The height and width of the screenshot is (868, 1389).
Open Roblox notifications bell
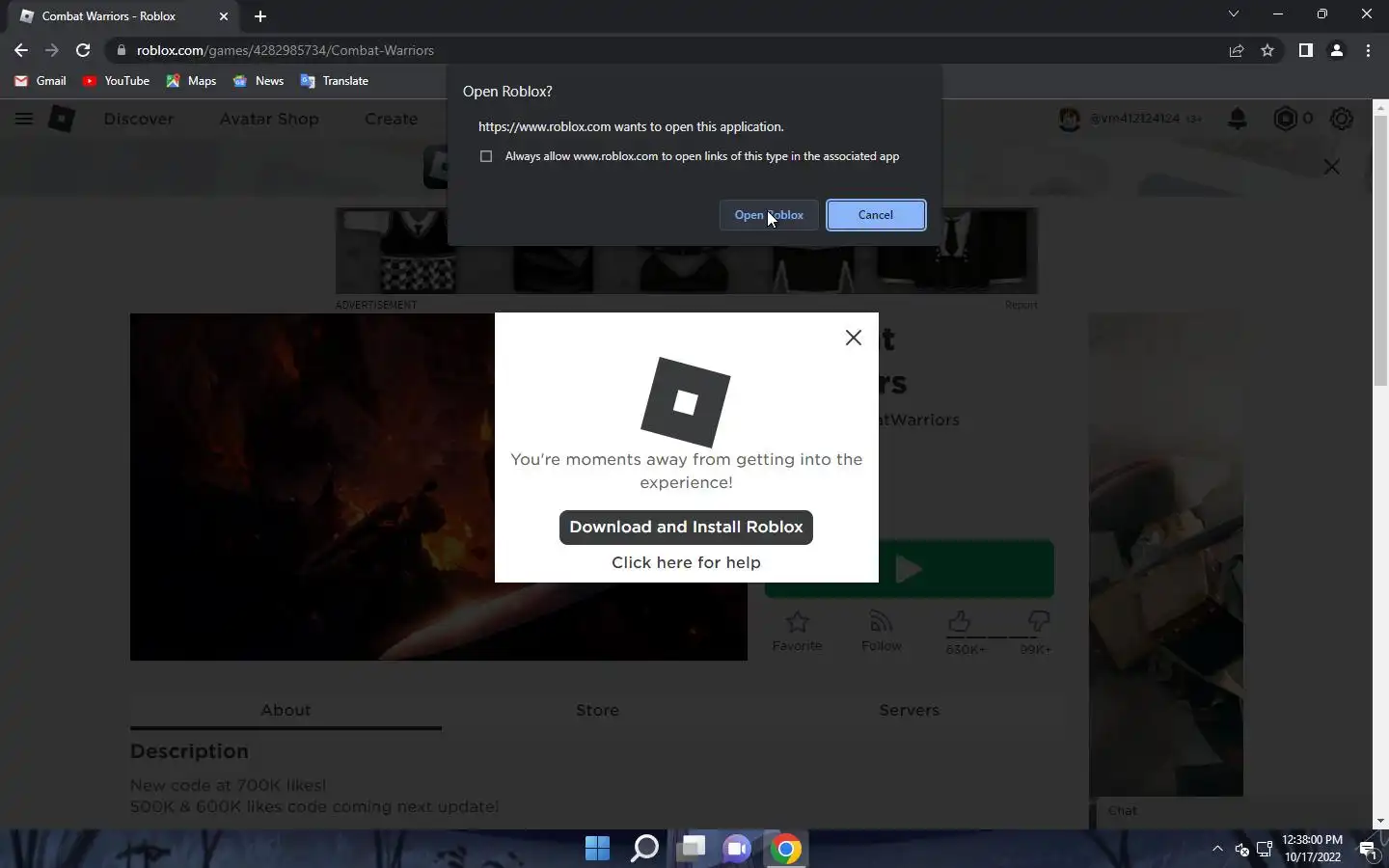1238,119
